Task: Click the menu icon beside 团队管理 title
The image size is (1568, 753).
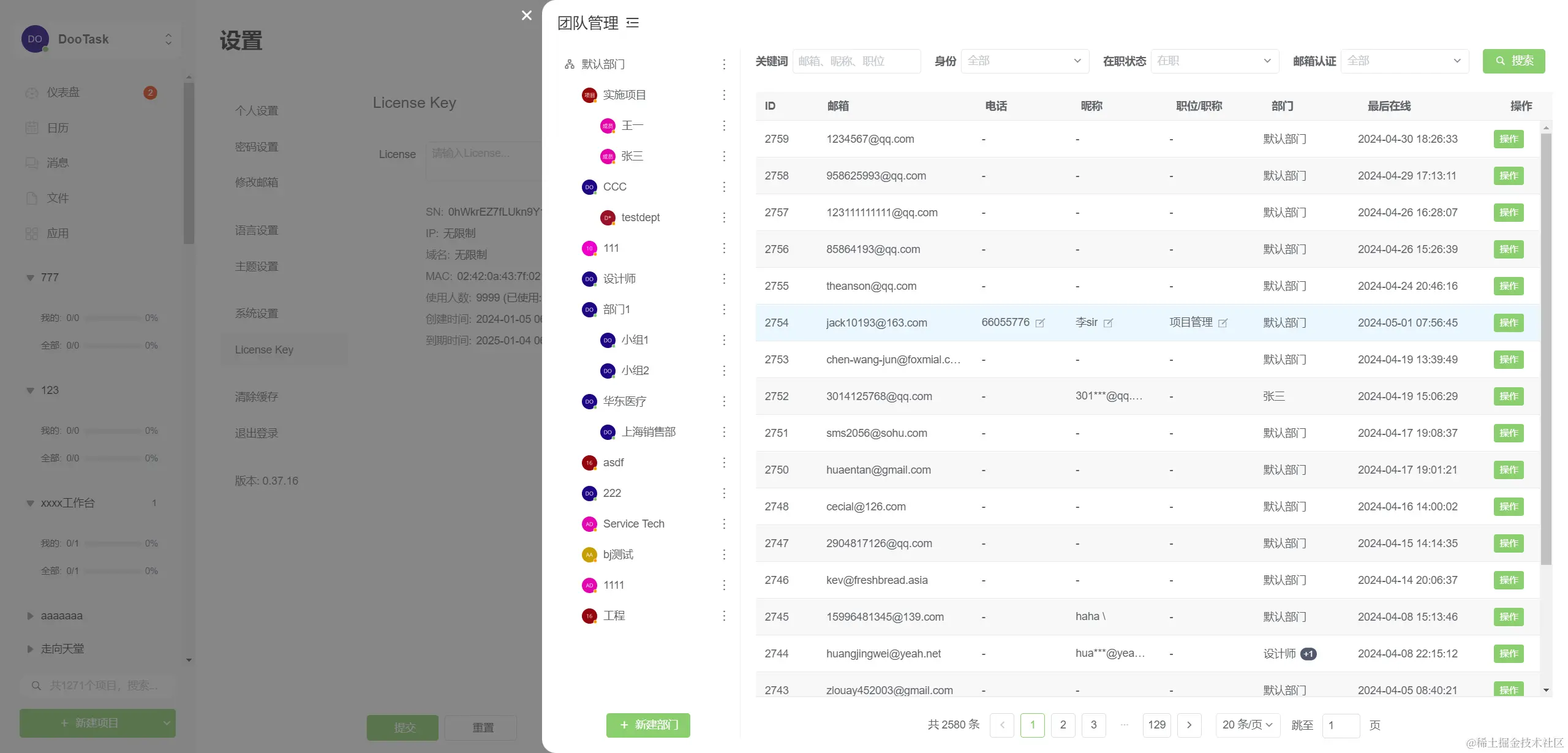Action: 633,23
